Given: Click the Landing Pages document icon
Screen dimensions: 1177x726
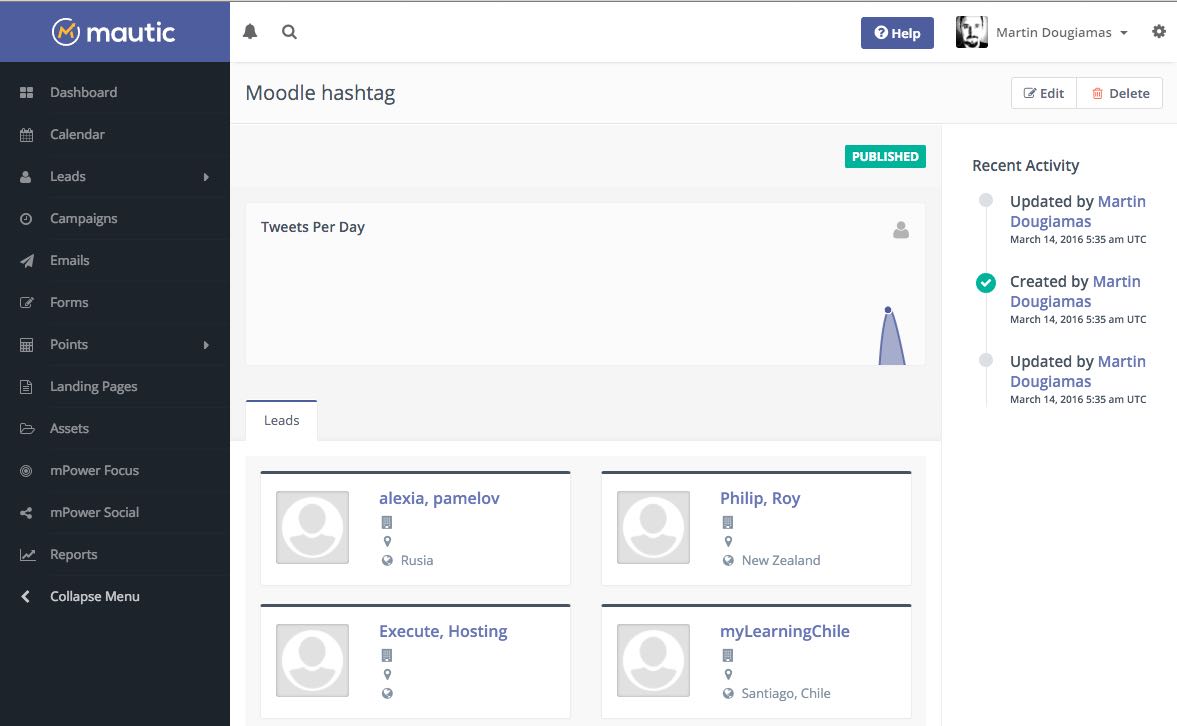Looking at the screenshot, I should point(26,387).
